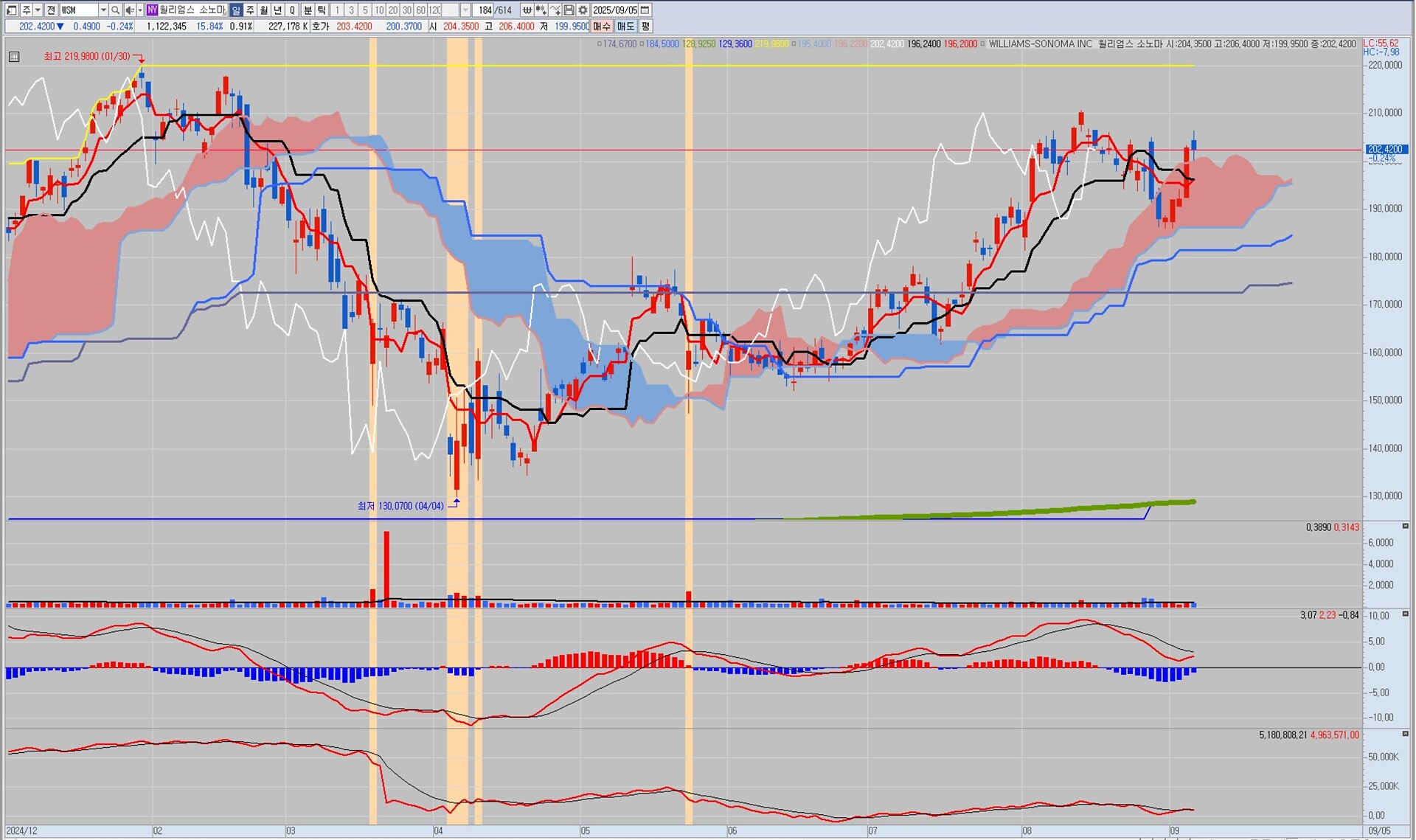Expand the minute interval dropdown after 120
1416x840 pixels.
465,10
